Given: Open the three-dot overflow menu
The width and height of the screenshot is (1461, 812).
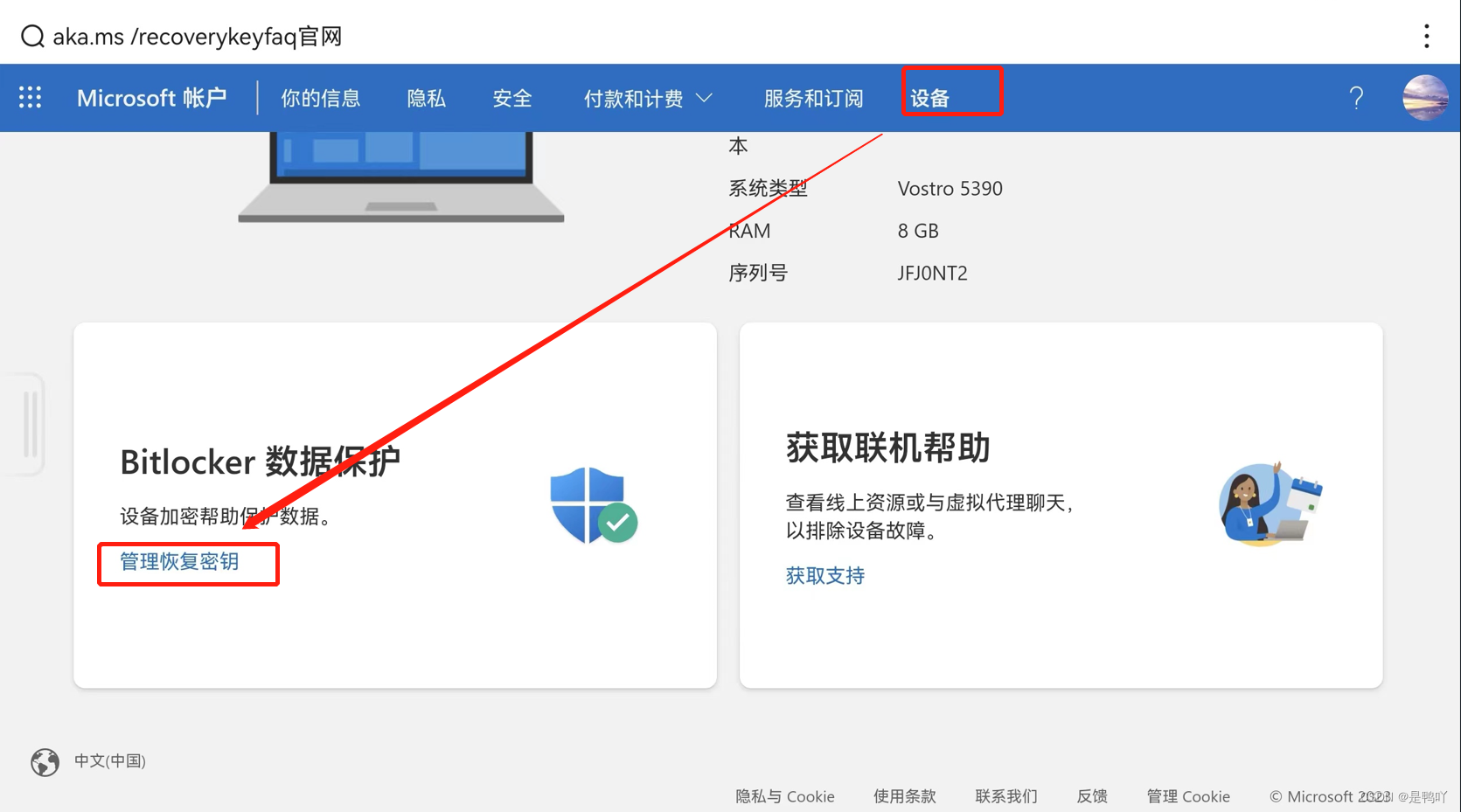Looking at the screenshot, I should click(1426, 36).
